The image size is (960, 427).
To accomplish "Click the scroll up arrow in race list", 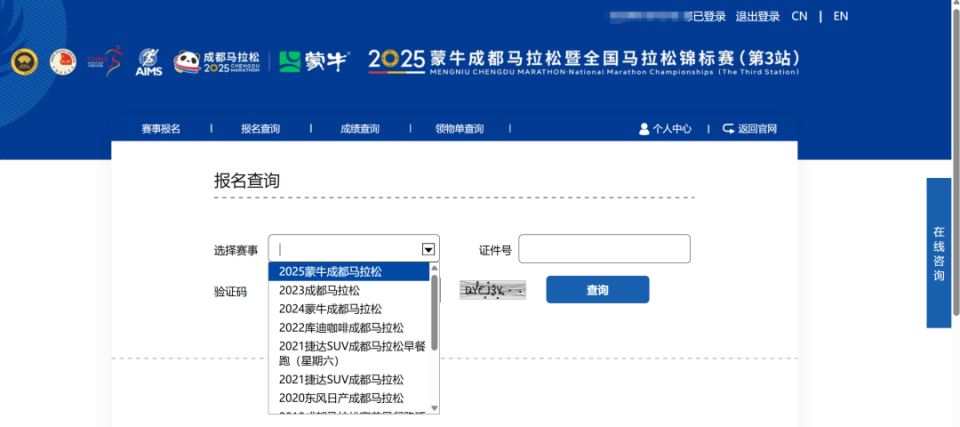I will [x=435, y=268].
